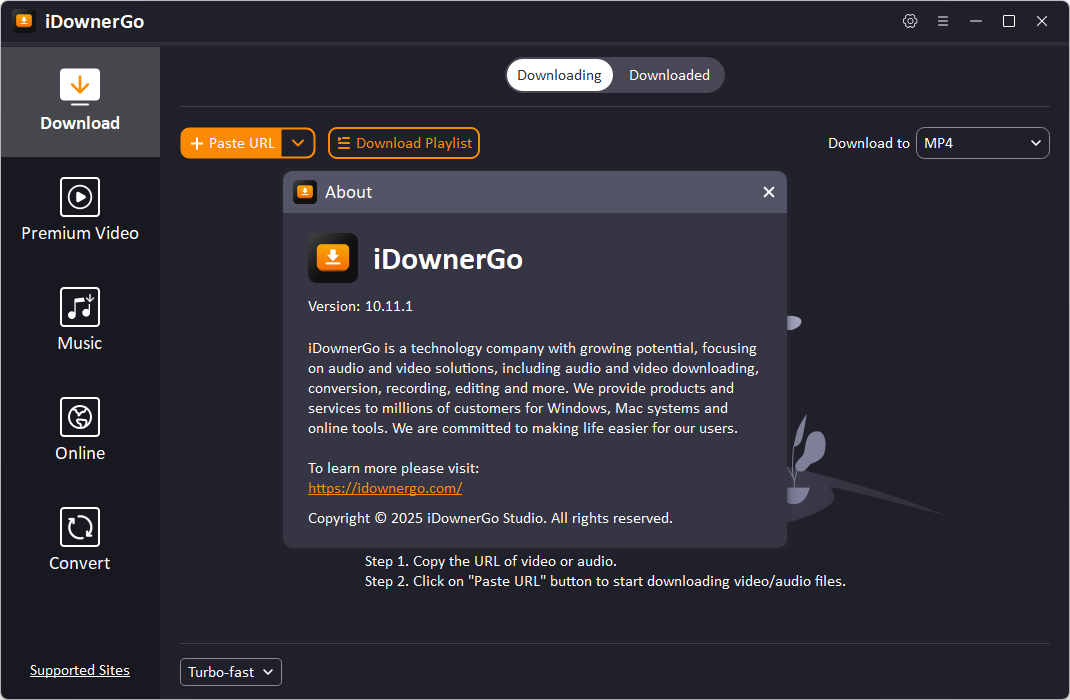Screen dimensions: 1070x700
Task: Click the Step 2 instruction text
Action: tap(605, 581)
